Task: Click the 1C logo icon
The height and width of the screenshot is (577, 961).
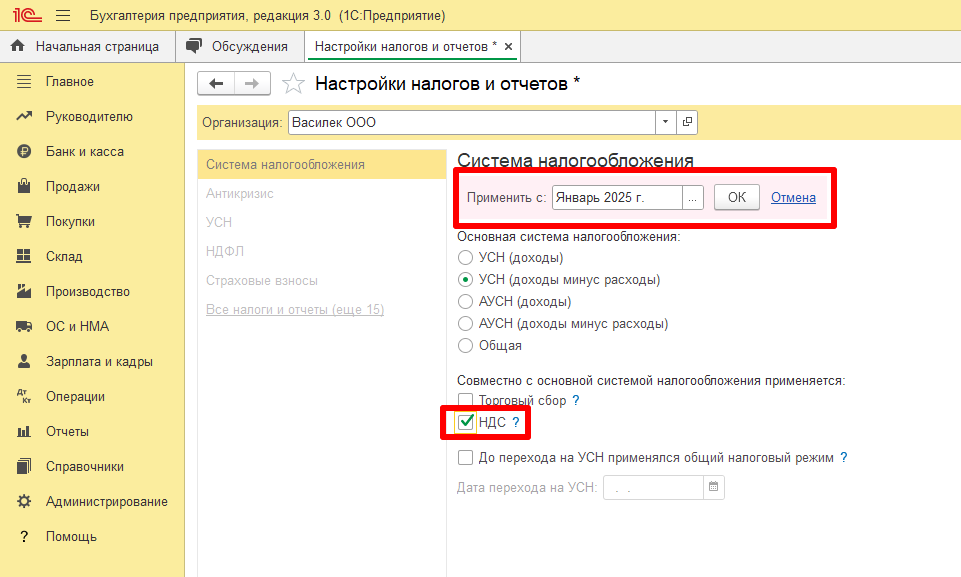Action: 27,15
